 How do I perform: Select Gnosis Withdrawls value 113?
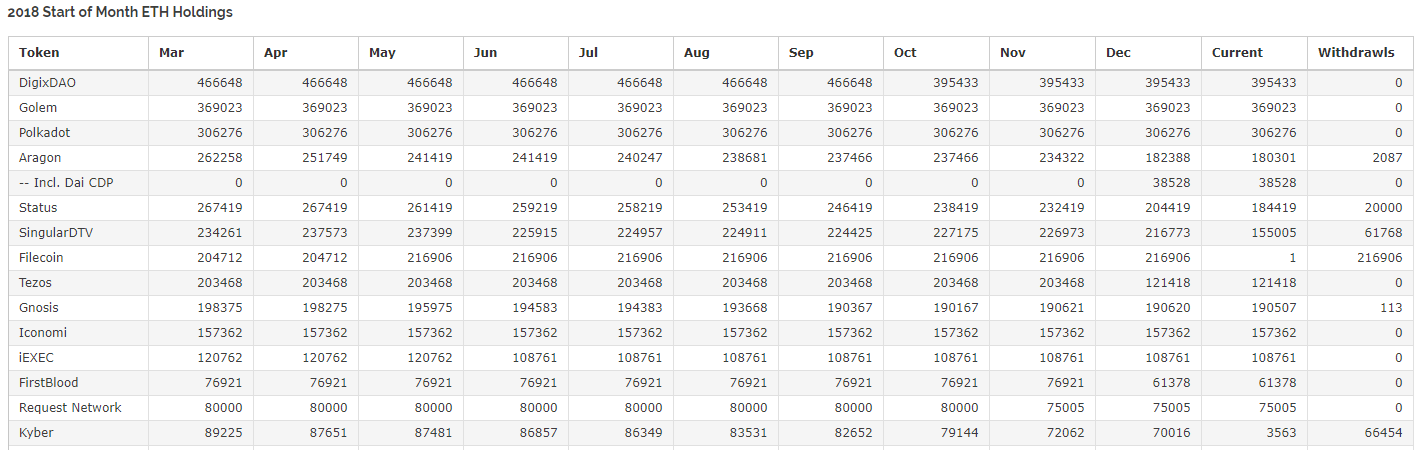tap(1391, 308)
